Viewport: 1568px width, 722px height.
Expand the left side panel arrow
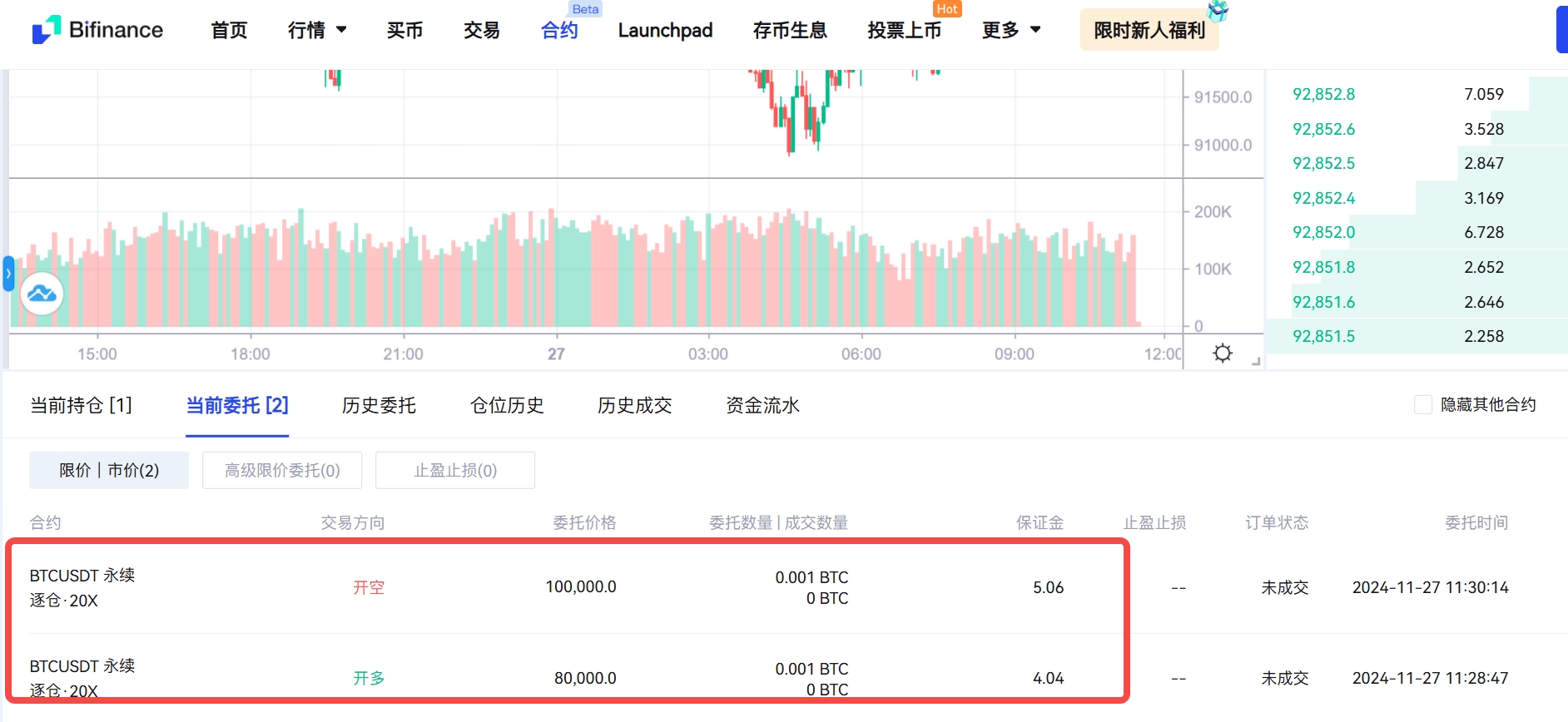(8, 273)
